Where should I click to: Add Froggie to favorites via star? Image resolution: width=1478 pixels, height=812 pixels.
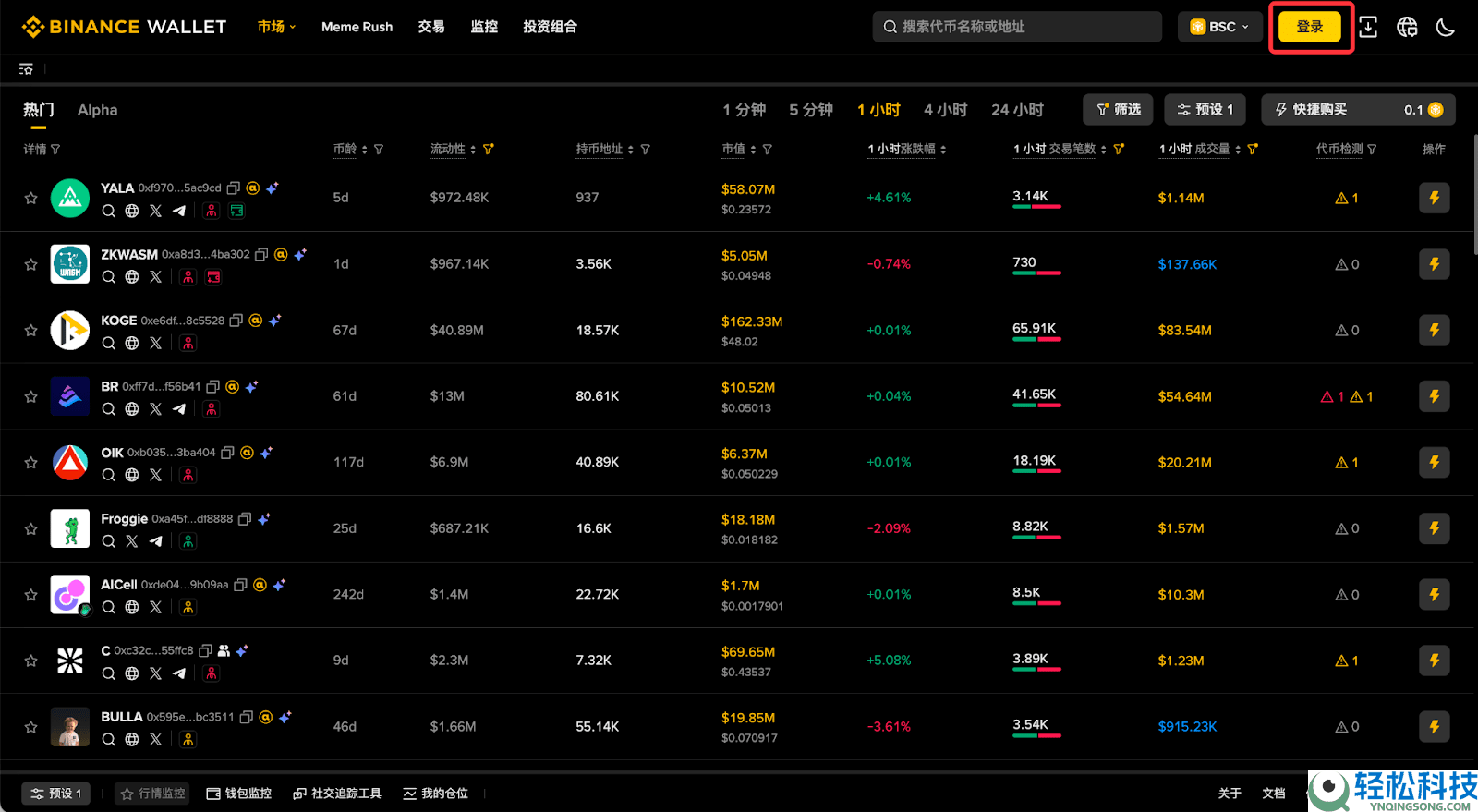(30, 528)
